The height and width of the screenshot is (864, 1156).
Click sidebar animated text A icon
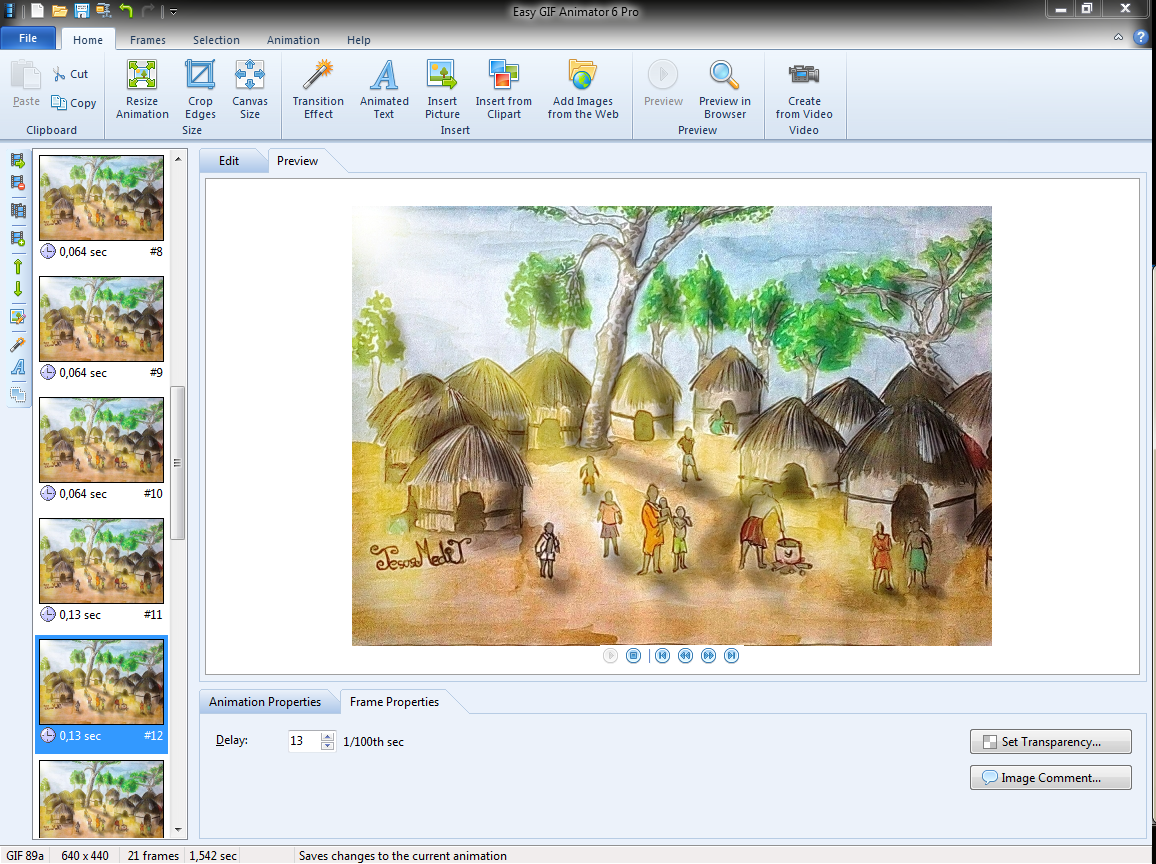(18, 367)
